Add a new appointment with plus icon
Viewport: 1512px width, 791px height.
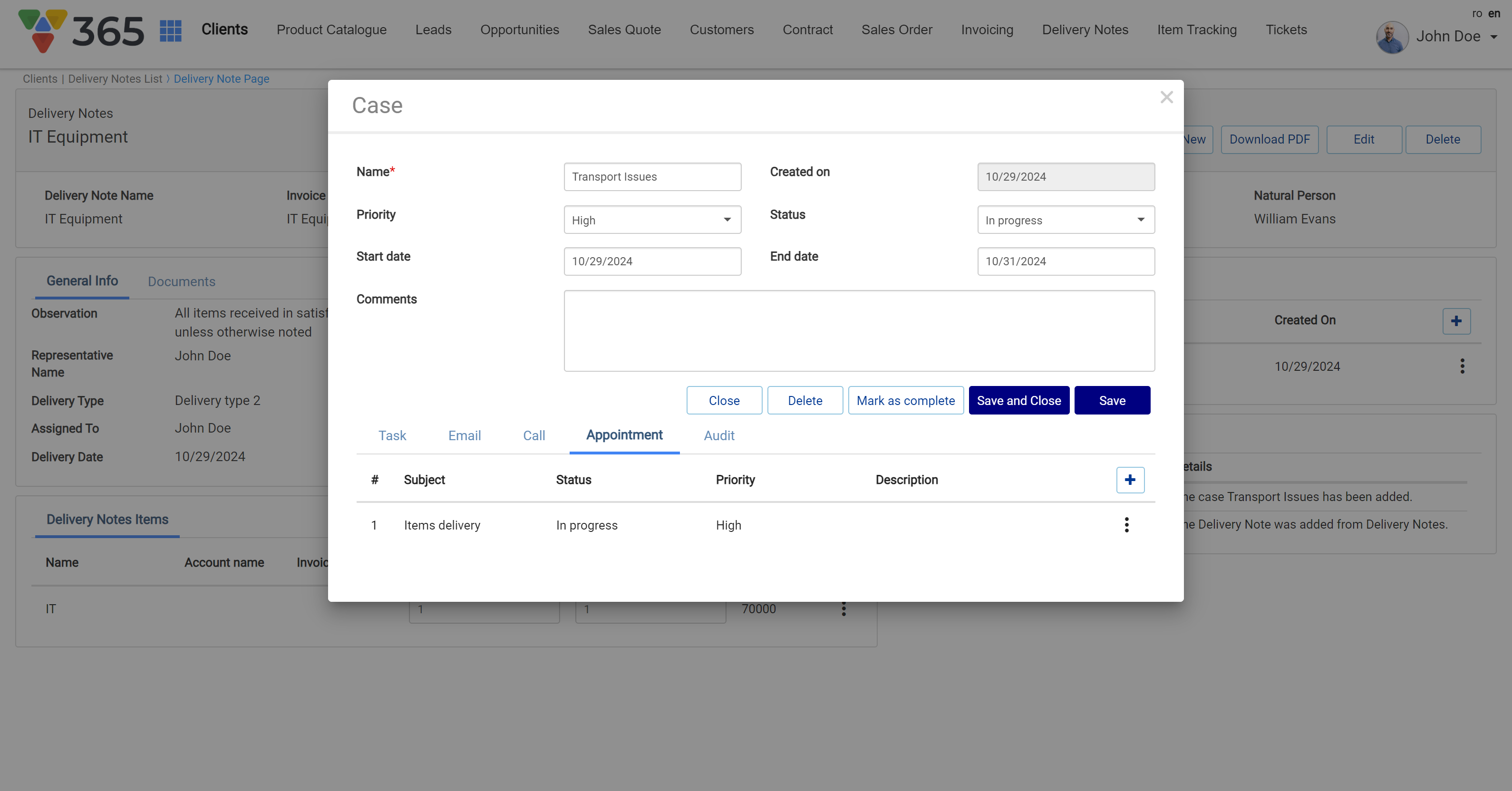(1130, 480)
